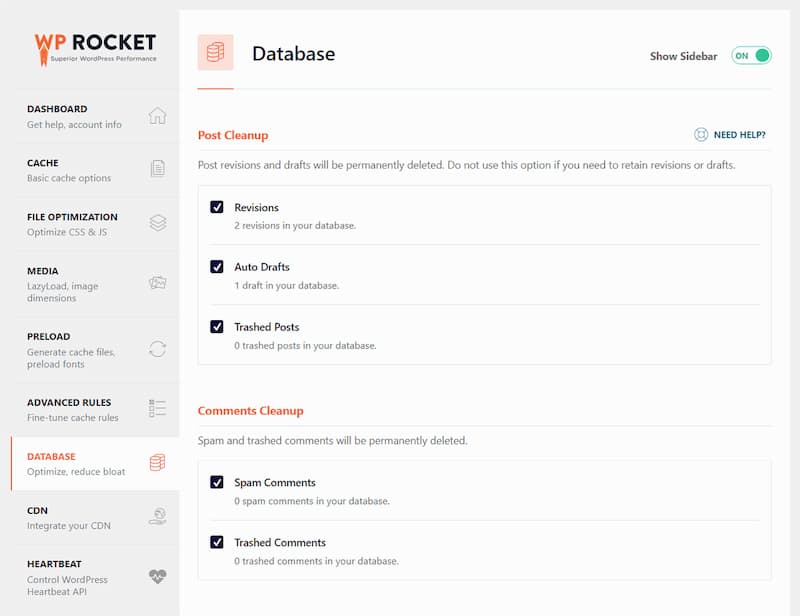This screenshot has height=616, width=800.
Task: Click '0 trashed posts in your database' text
Action: coord(305,346)
